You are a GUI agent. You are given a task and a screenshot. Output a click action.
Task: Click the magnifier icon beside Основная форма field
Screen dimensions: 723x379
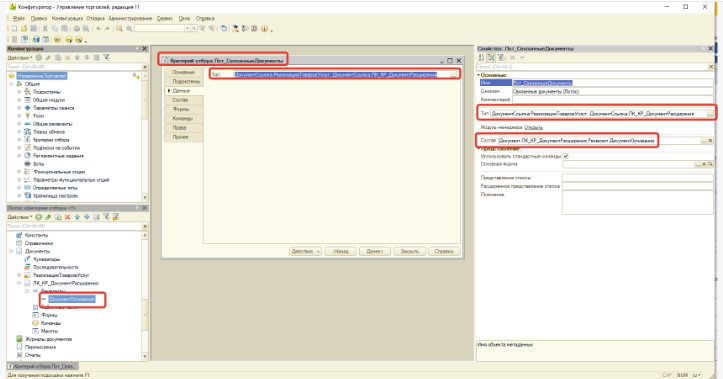point(711,164)
